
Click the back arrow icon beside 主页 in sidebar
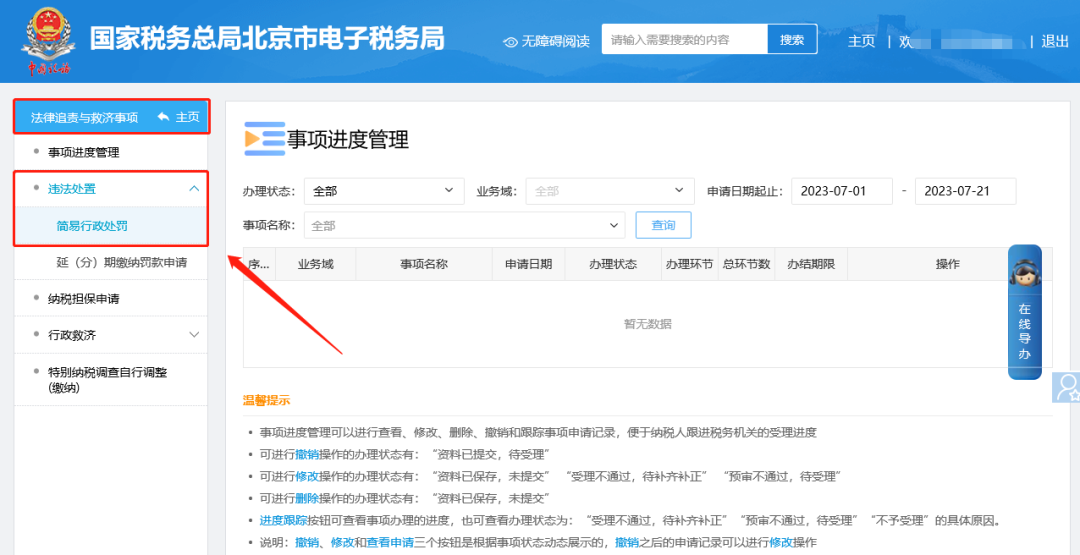[163, 117]
